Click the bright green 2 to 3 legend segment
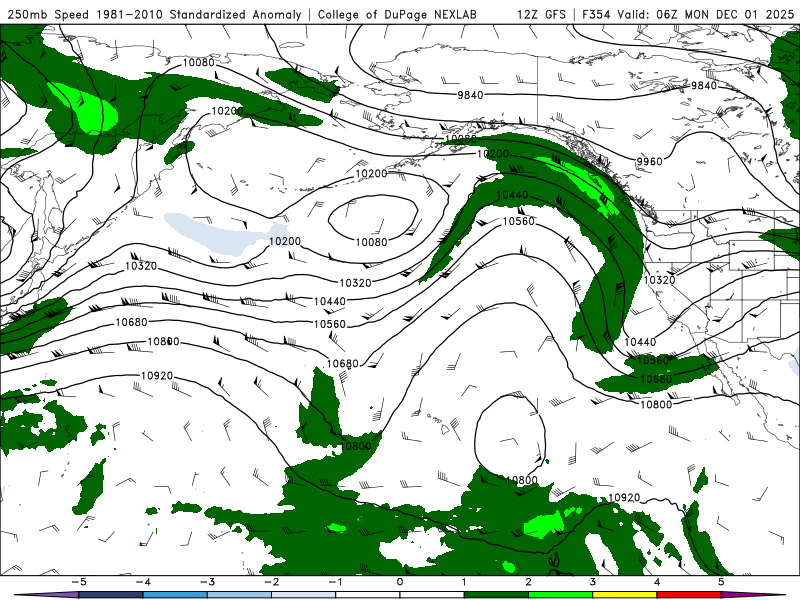The width and height of the screenshot is (800, 600). [x=560, y=595]
